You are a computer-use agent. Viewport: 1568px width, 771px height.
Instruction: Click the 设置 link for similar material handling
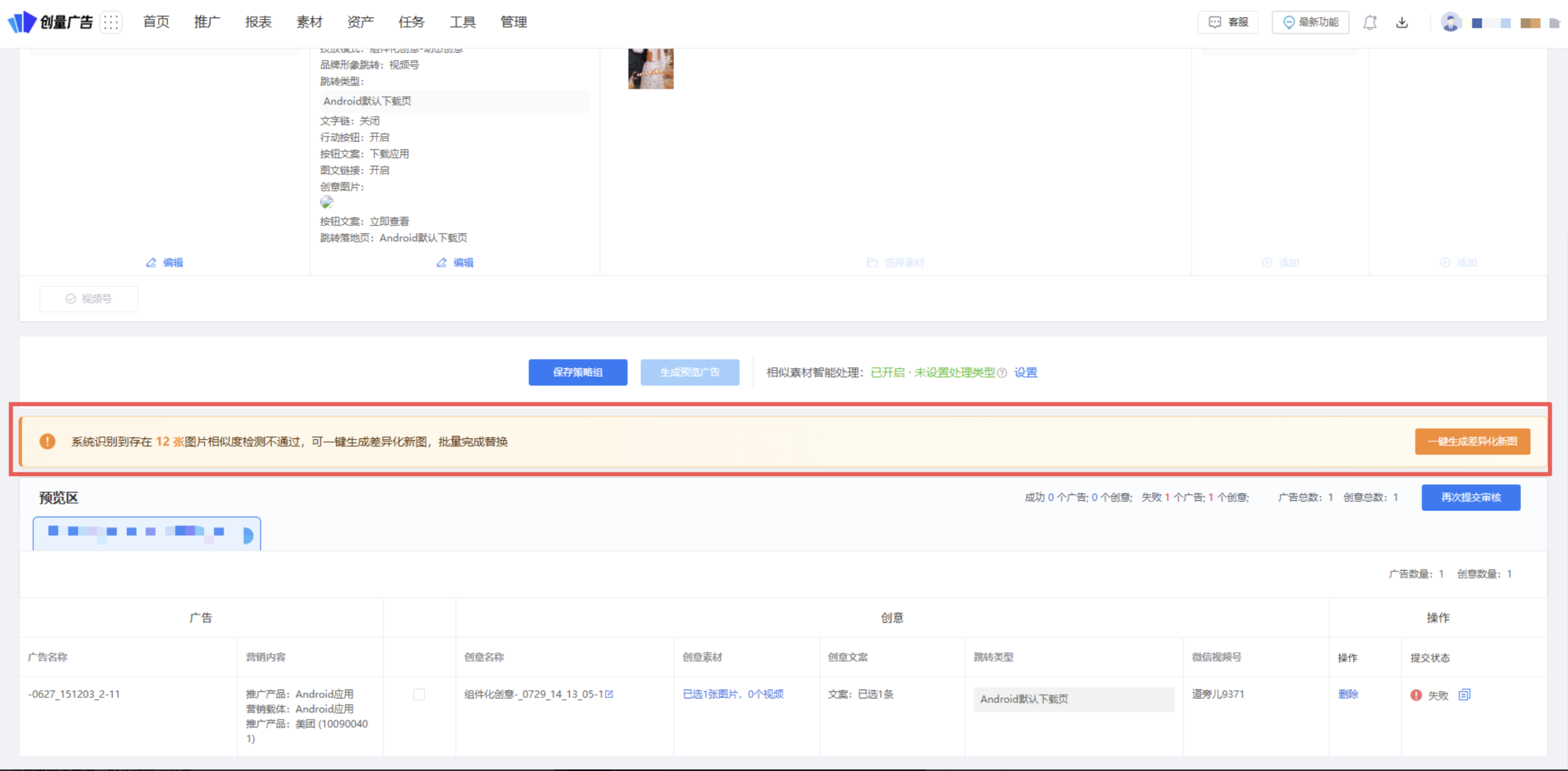tap(1025, 373)
